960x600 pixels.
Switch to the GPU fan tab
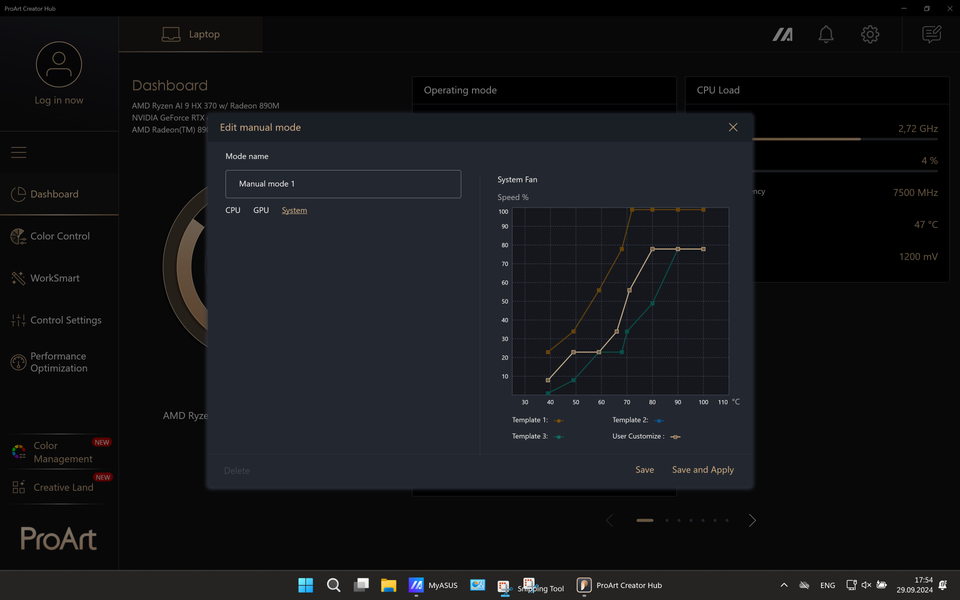click(x=261, y=210)
